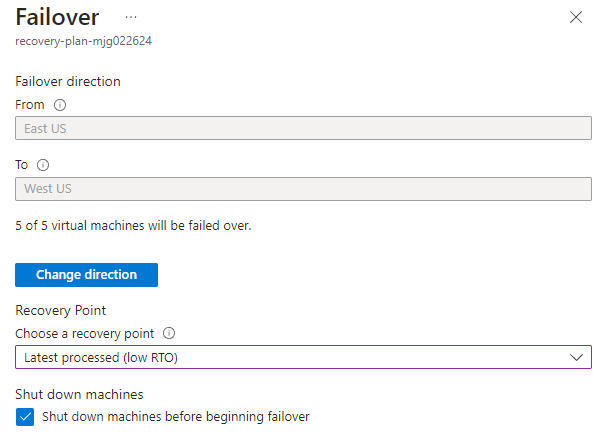Click the checkbox label about shutting down machines
The image size is (606, 436).
click(x=175, y=417)
